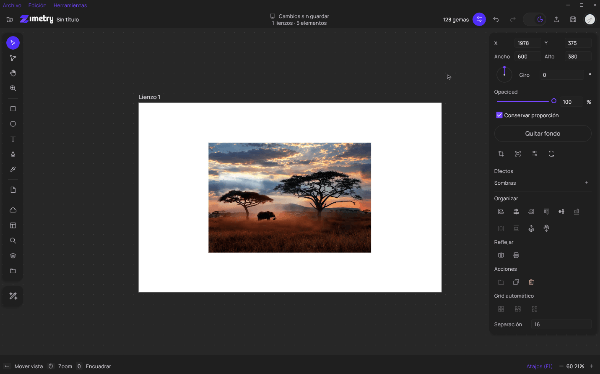This screenshot has height=374, width=600.
Task: Click Mover vista hint in status bar
Action: 29,366
